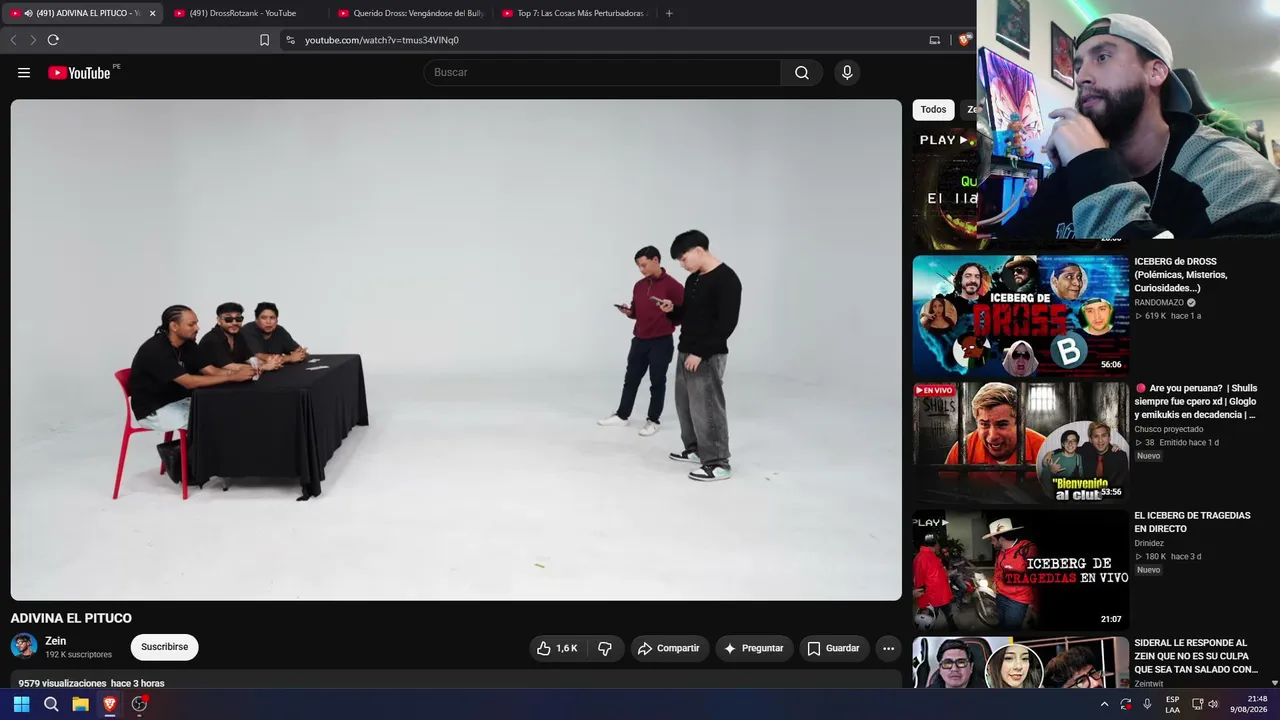Click the search magnifier button

[x=802, y=73]
